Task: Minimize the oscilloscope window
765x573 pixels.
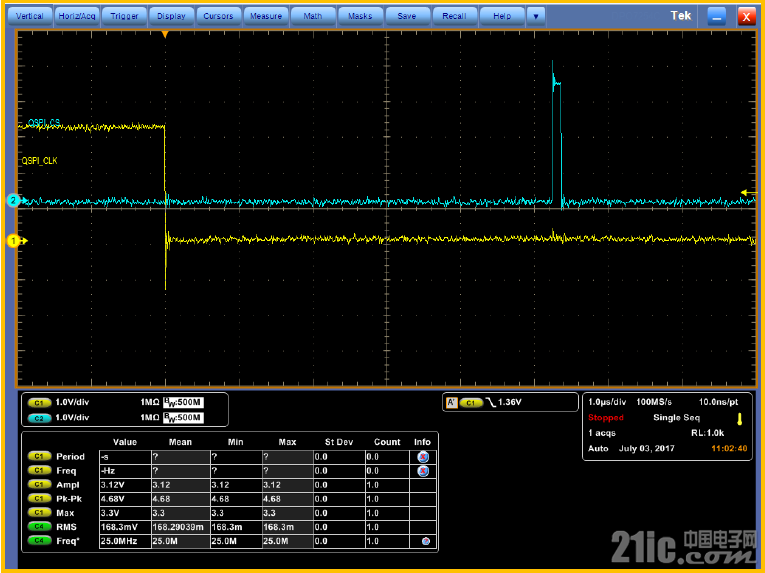Action: pyautogui.click(x=717, y=17)
